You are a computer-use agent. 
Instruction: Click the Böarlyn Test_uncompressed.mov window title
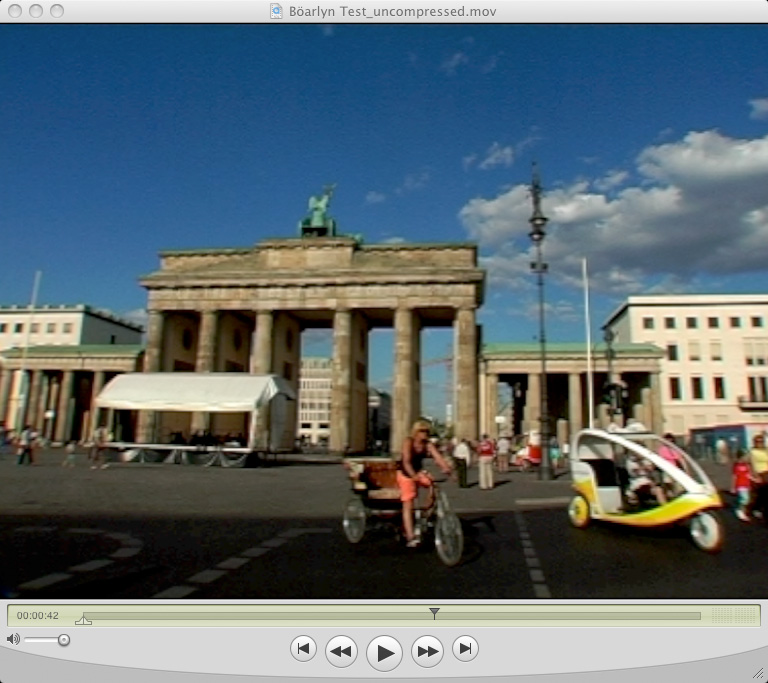(392, 11)
